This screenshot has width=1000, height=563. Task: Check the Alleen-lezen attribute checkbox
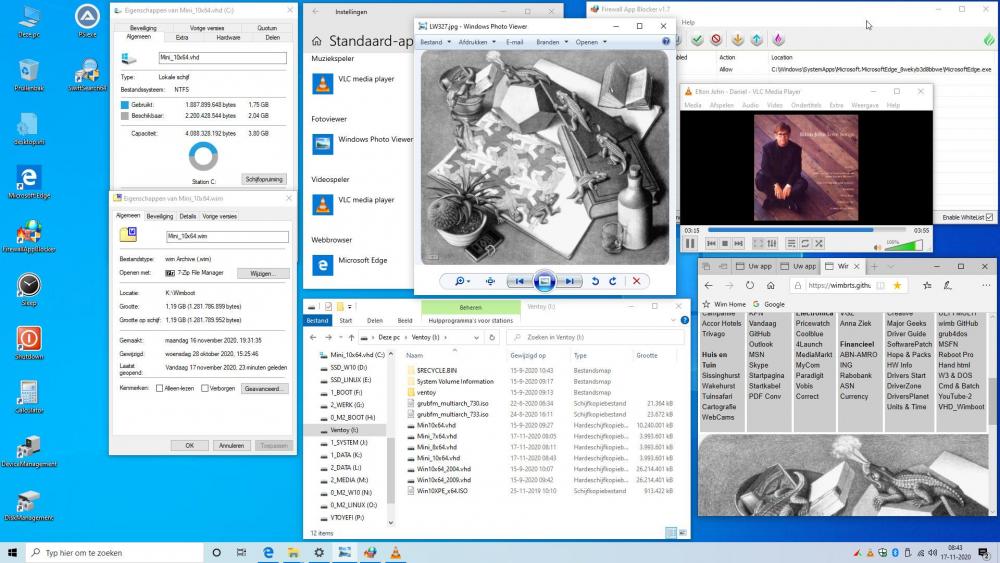click(x=160, y=388)
